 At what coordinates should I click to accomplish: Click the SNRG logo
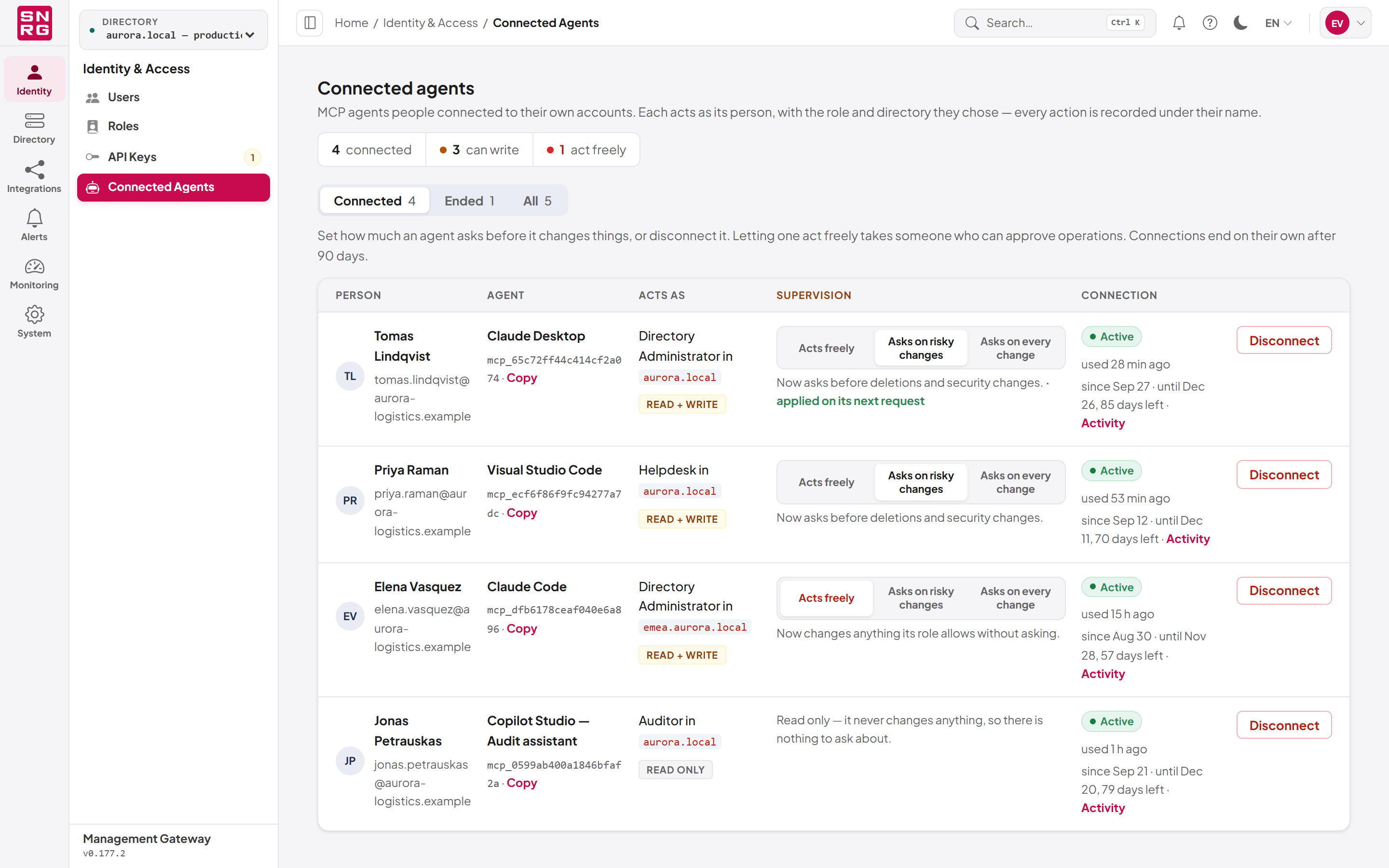click(x=34, y=23)
